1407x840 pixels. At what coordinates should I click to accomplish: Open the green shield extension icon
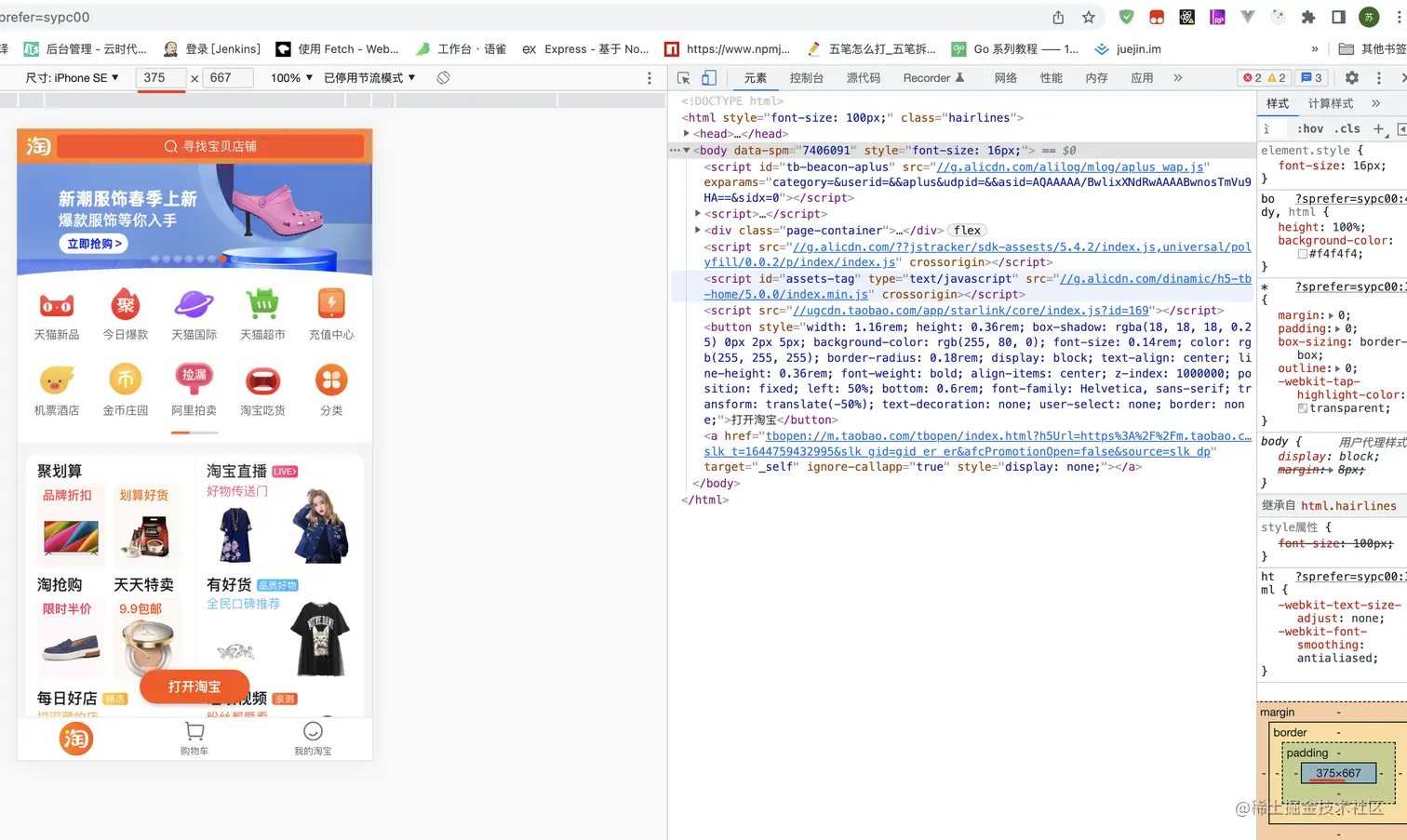[1126, 17]
